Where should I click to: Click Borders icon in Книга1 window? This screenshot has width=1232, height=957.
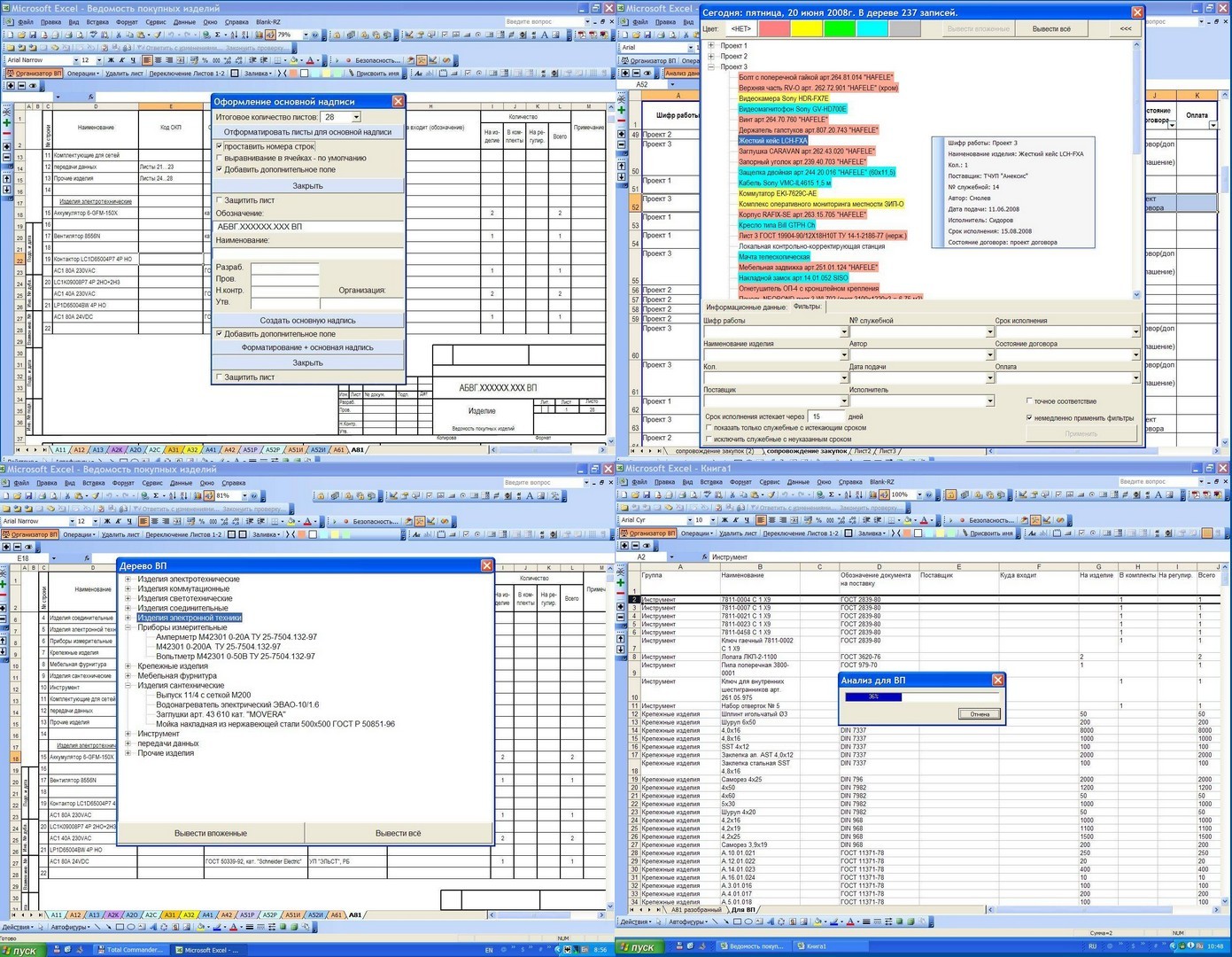pyautogui.click(x=892, y=520)
